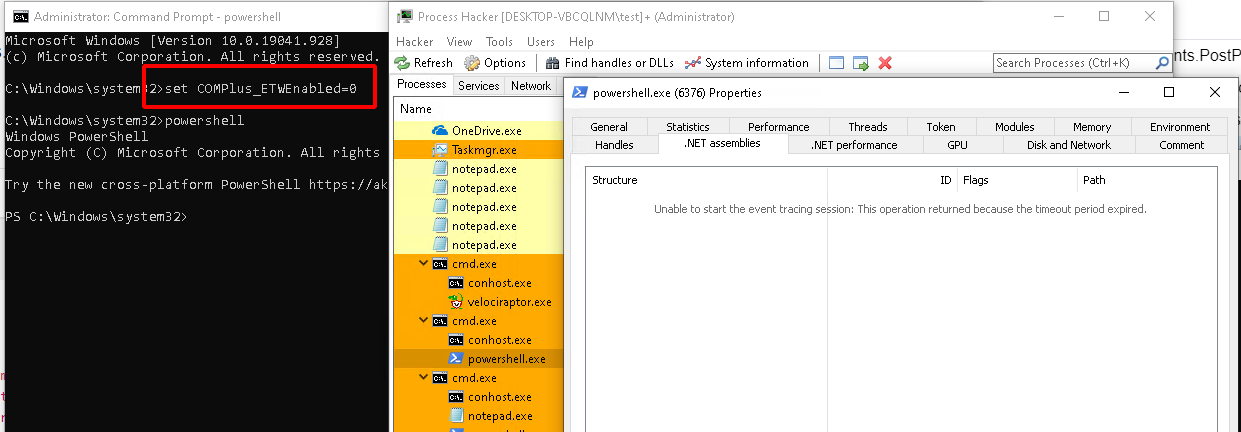The height and width of the screenshot is (432, 1241).
Task: Open the Modules tab in Properties
Action: tap(1014, 127)
